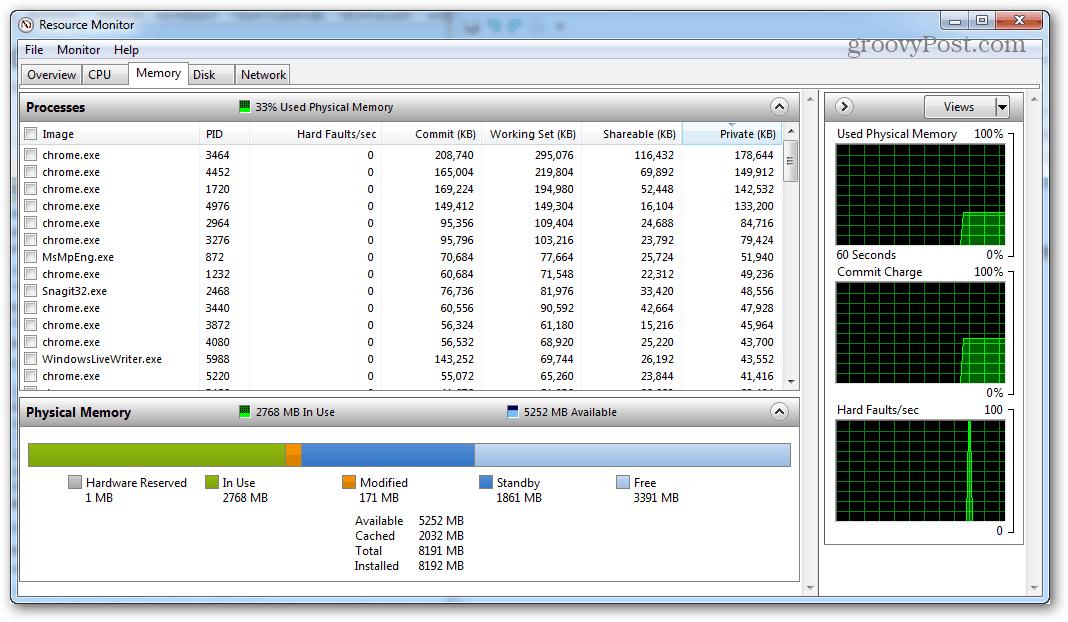Check the chrome.exe PID 3464 checkbox

31,155
